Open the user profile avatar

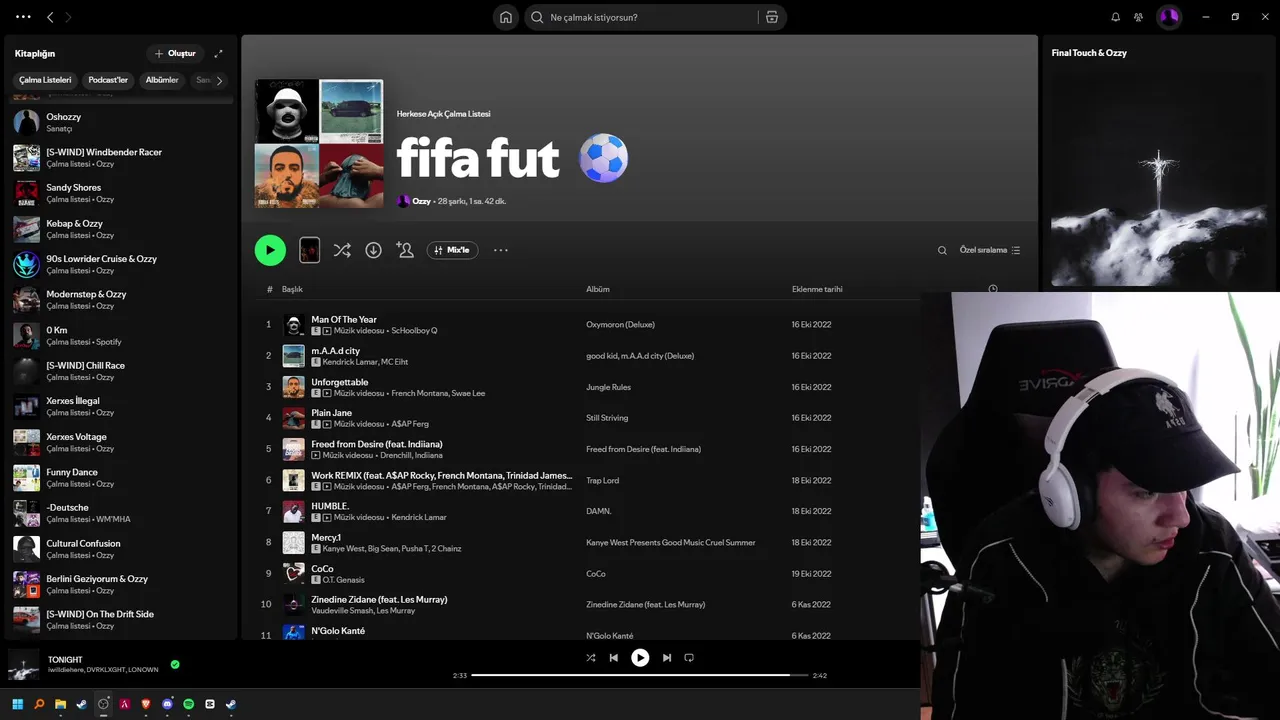pos(1169,17)
